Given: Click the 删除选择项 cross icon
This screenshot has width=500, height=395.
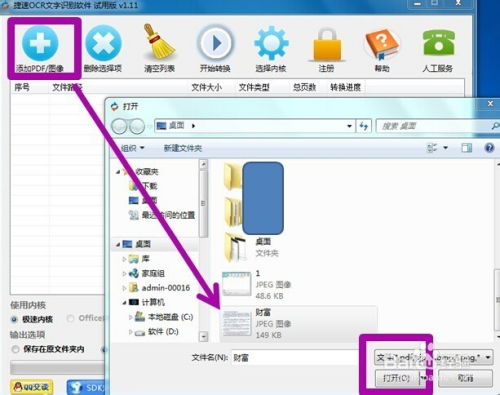Looking at the screenshot, I should coord(103,44).
